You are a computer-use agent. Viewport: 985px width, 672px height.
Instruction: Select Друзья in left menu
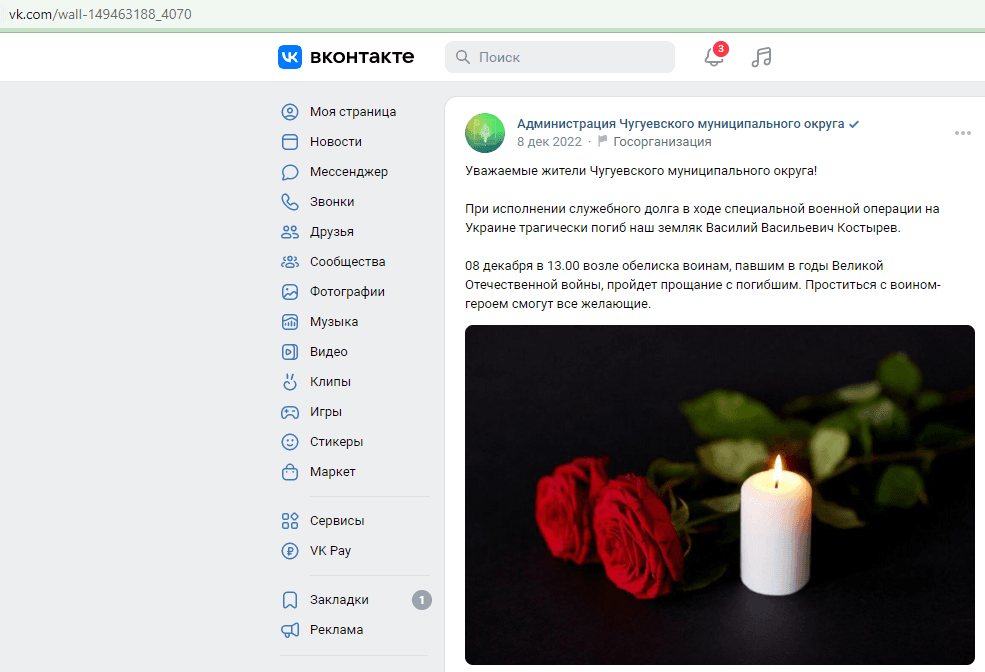[x=332, y=232]
